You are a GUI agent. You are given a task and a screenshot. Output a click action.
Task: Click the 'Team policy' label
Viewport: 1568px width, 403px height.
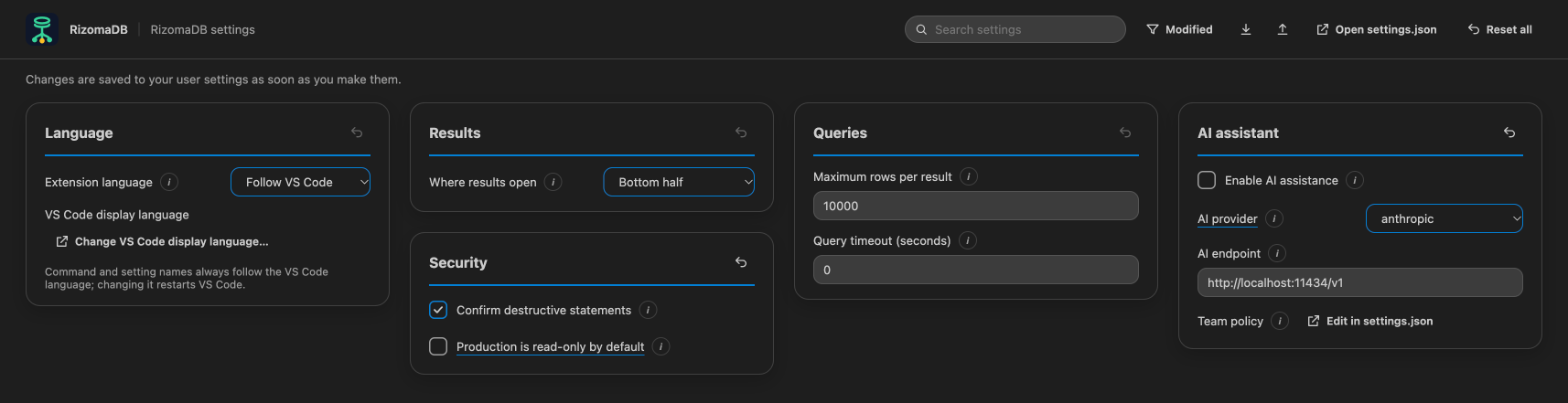coord(1230,321)
